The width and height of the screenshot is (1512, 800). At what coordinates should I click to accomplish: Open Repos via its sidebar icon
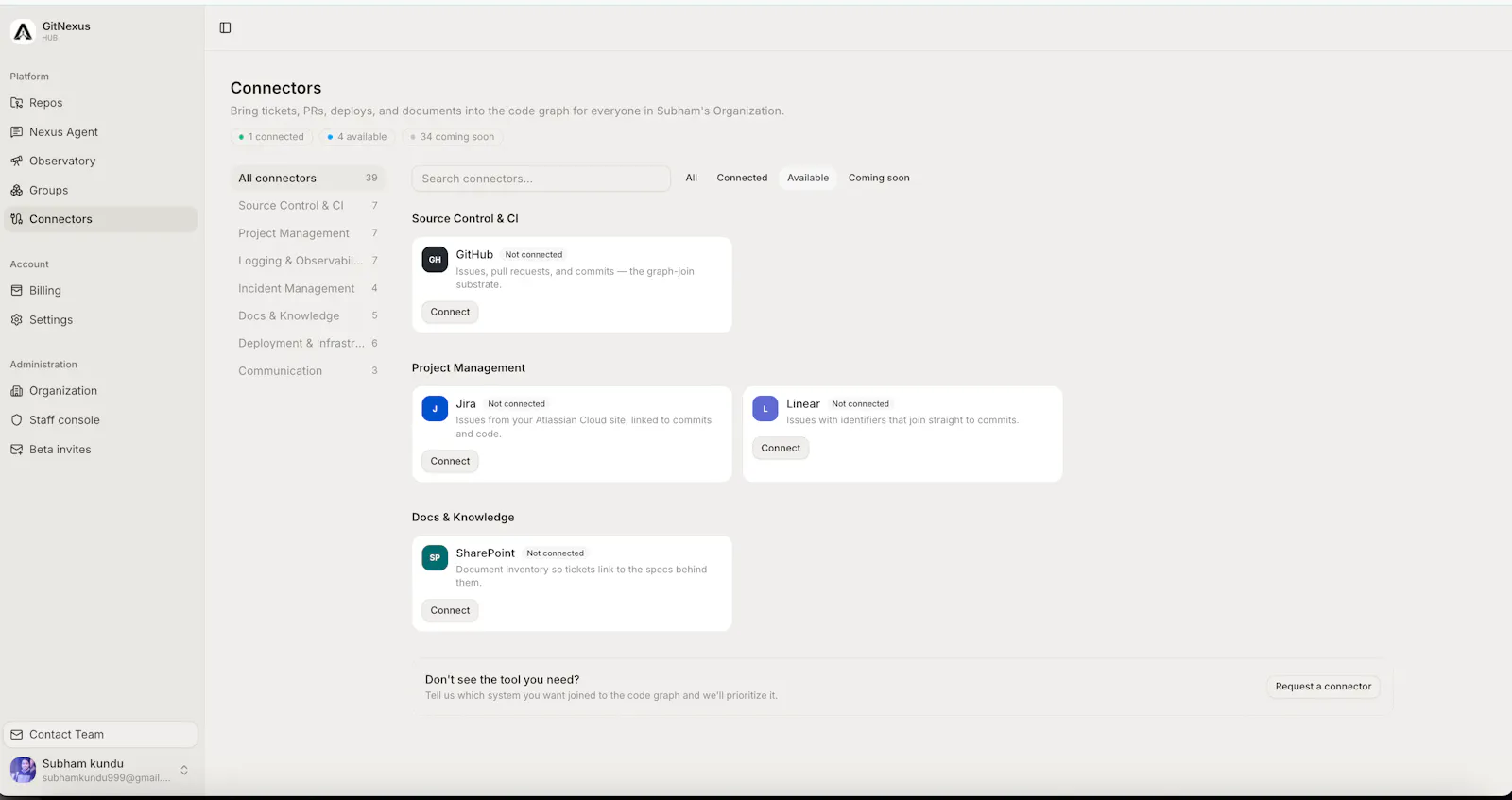point(16,103)
